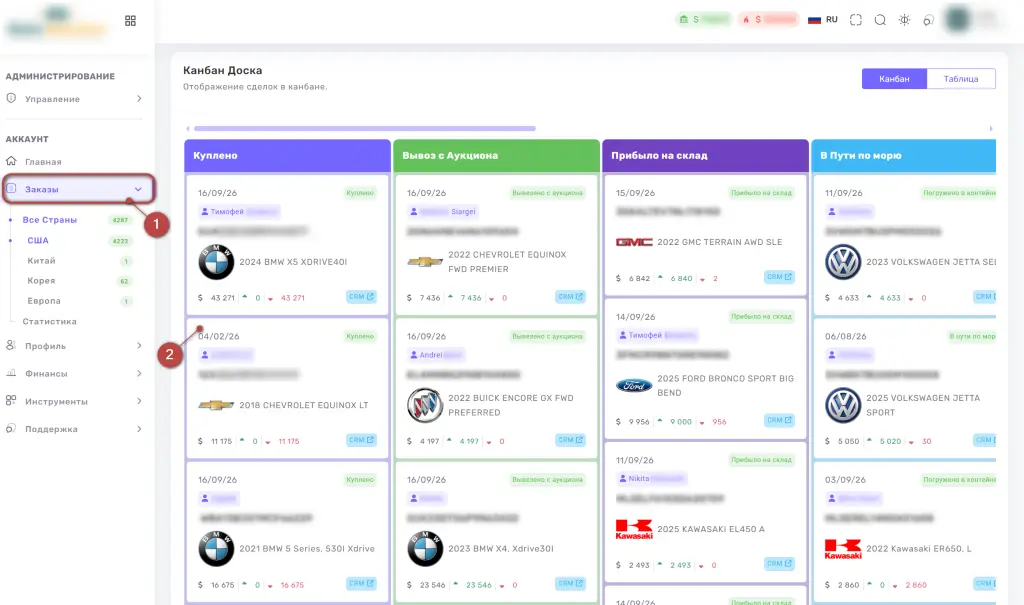
Task: Click price 43 271 on BMW X5 card
Action: (223, 298)
